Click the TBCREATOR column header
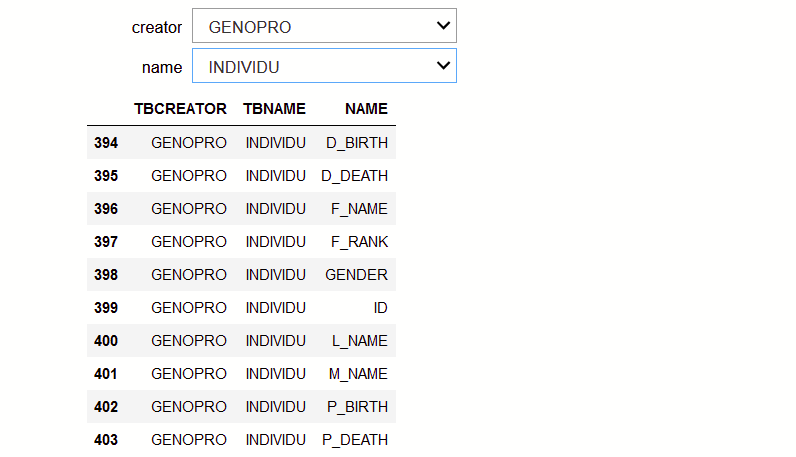 [180, 109]
